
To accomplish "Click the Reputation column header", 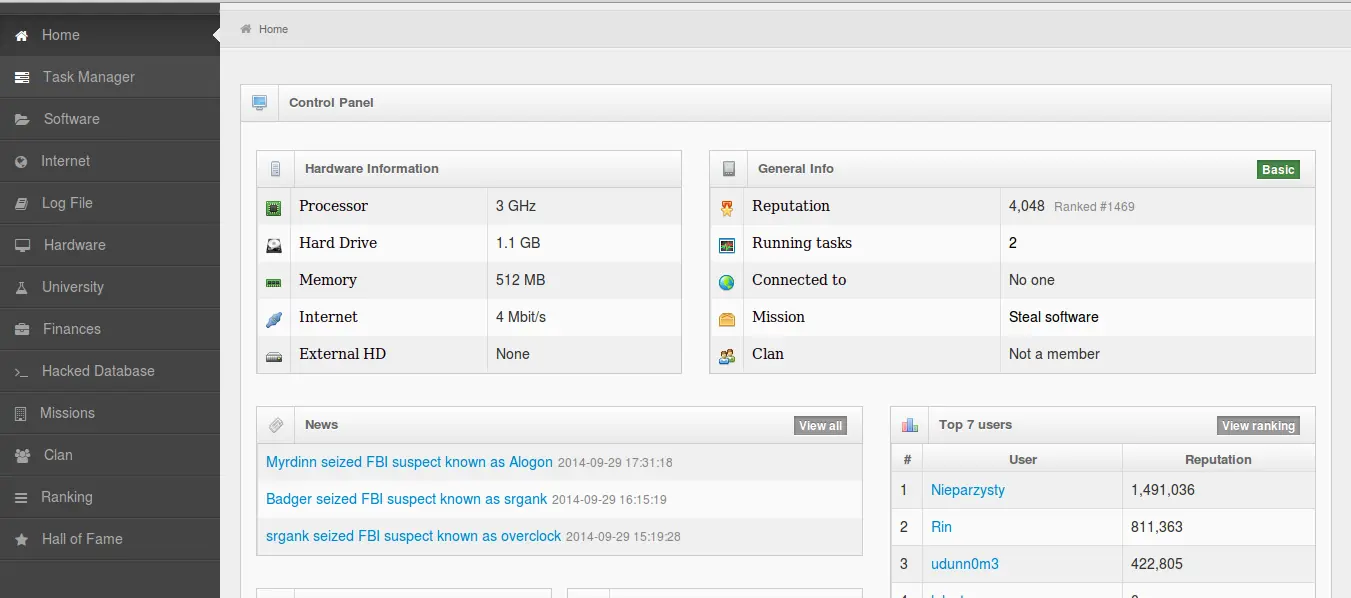I will pyautogui.click(x=1218, y=460).
